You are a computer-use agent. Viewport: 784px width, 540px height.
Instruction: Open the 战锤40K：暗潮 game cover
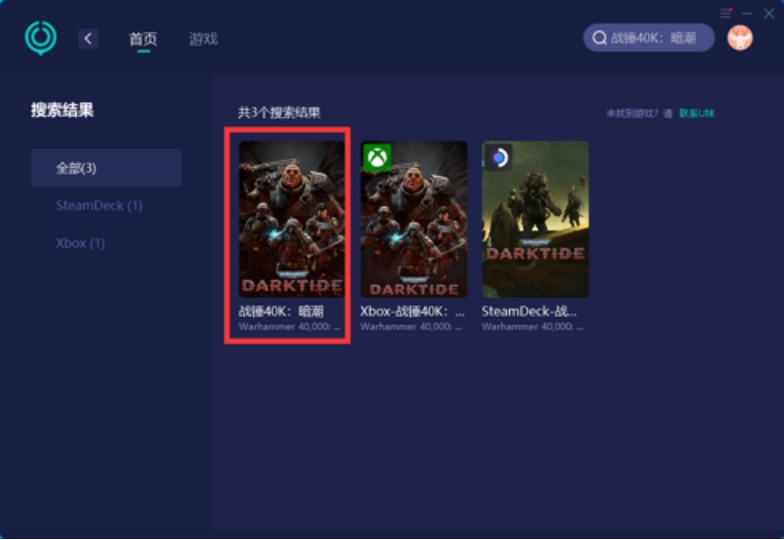[292, 219]
